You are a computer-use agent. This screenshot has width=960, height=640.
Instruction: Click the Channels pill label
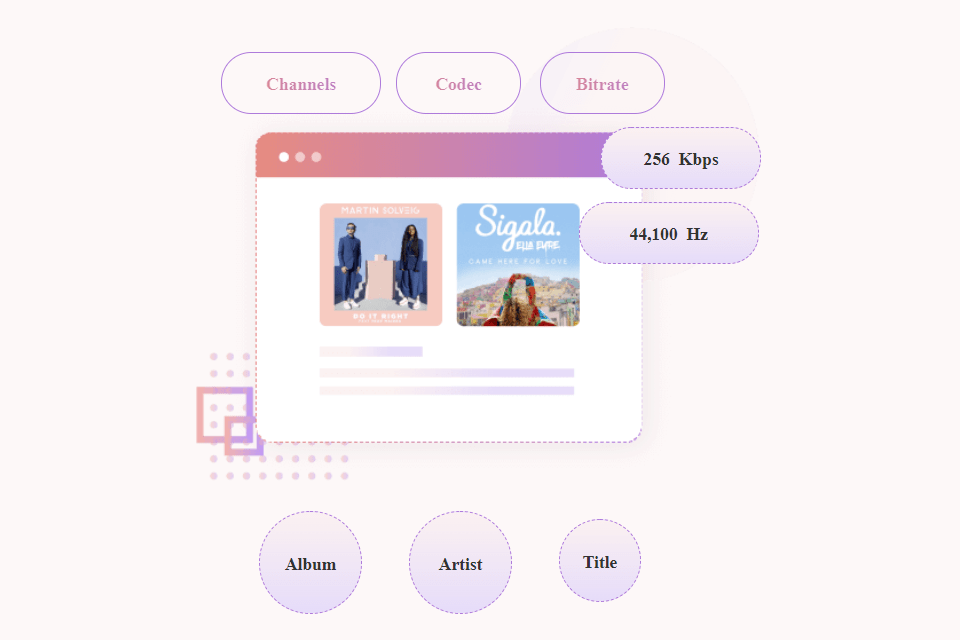pos(301,83)
